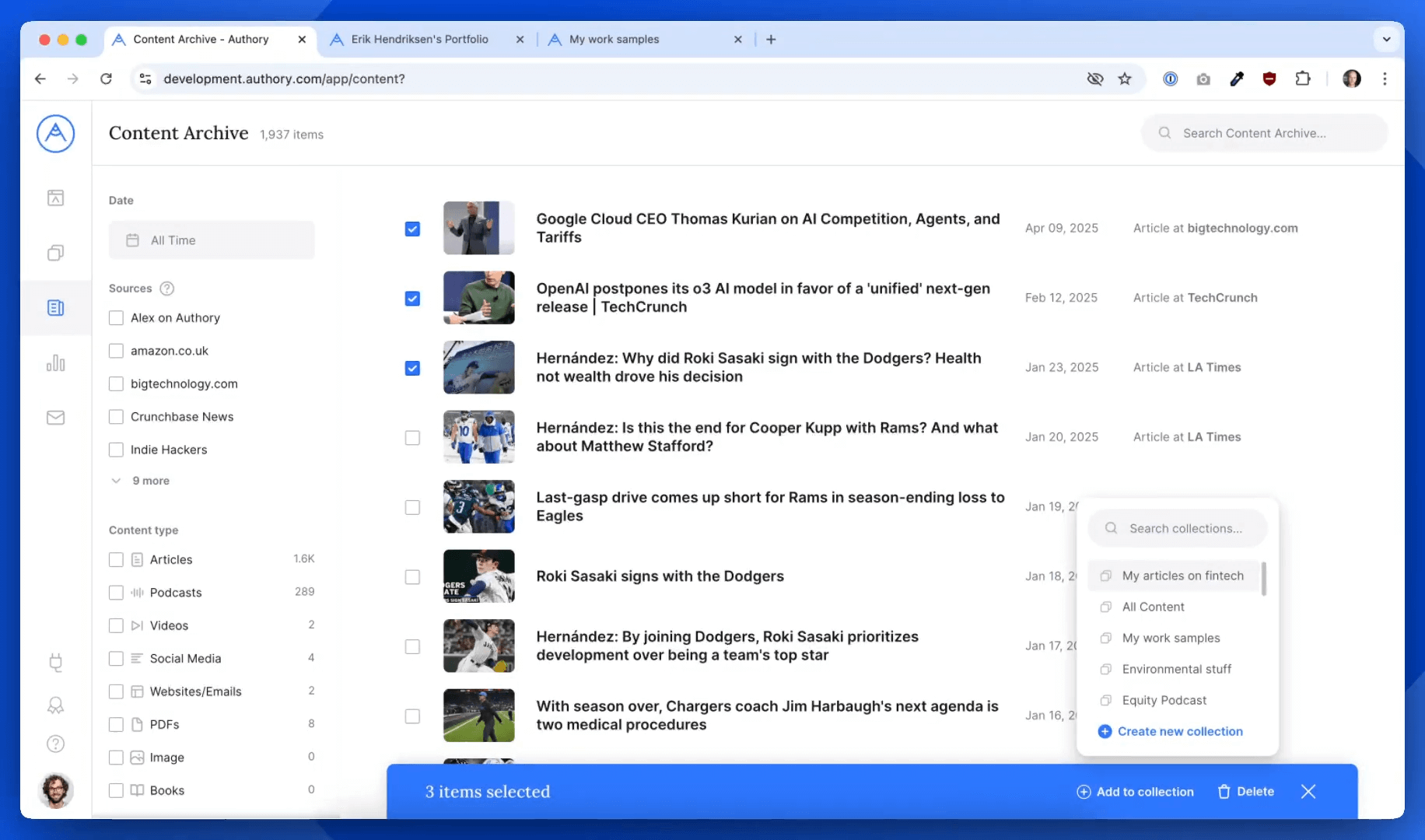The image size is (1425, 840).
Task: Click the eyedropper extension icon
Action: pos(1237,79)
